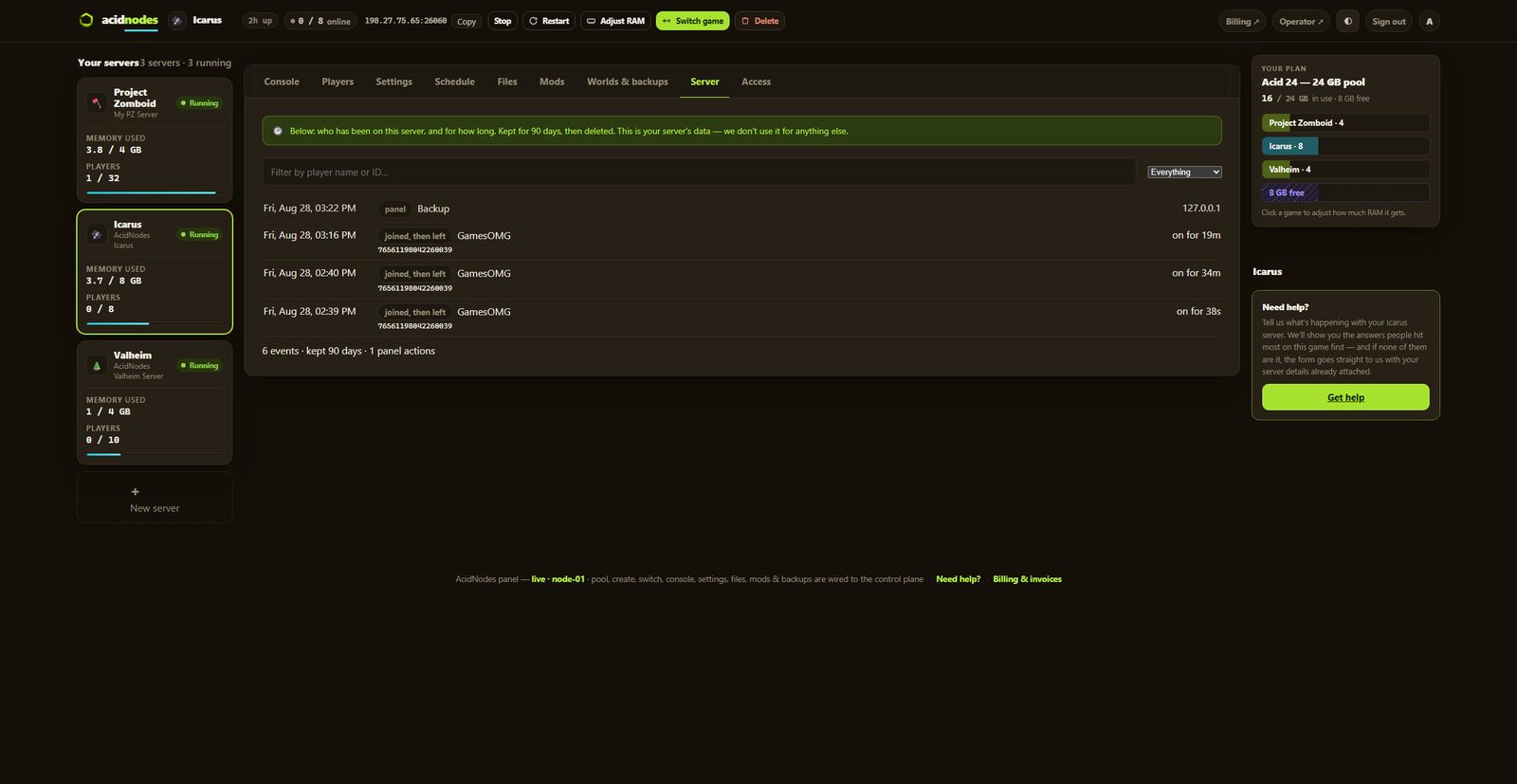Click the "panel" tag on Backup event
The height and width of the screenshot is (784, 1517).
point(395,209)
